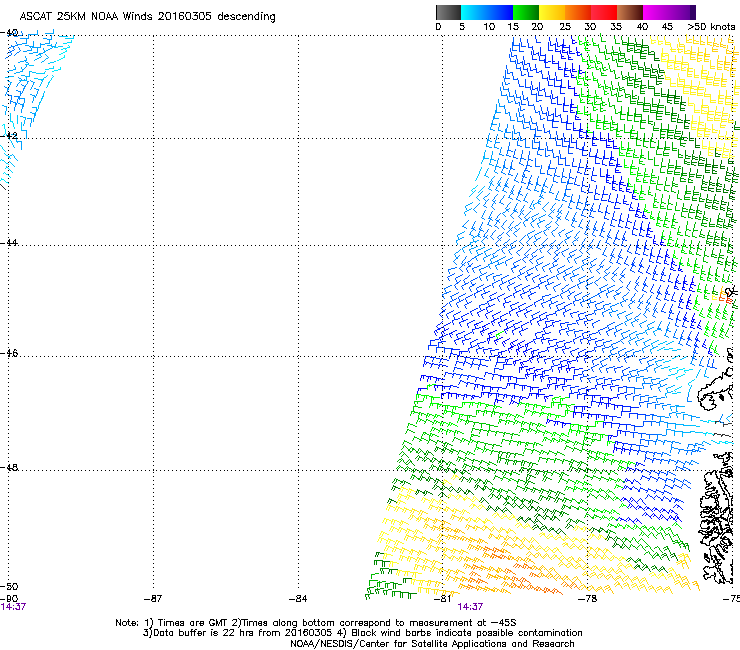This screenshot has height=650, width=740.
Task: Click the legend tick label '20'
Action: coord(537,26)
